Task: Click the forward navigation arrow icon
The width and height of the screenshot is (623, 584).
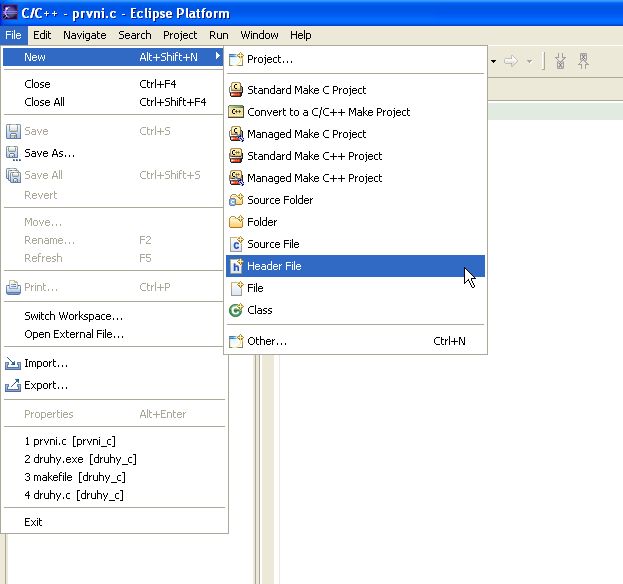Action: click(x=511, y=62)
